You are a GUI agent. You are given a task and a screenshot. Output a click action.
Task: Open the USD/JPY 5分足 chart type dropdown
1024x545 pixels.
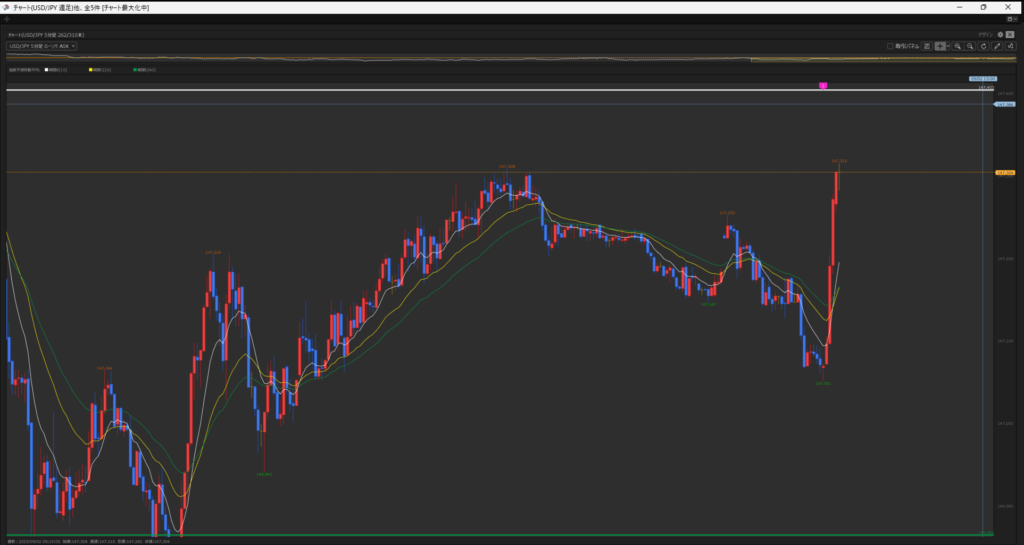coord(42,46)
